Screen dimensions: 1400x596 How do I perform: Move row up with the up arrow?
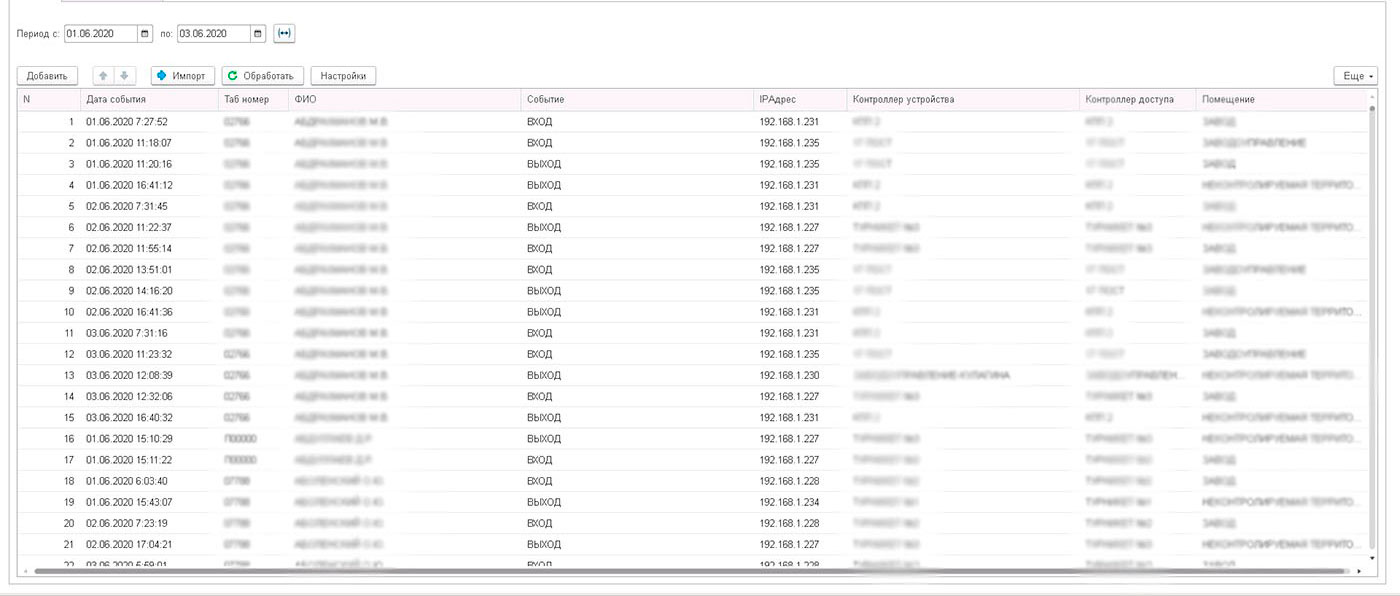point(102,76)
